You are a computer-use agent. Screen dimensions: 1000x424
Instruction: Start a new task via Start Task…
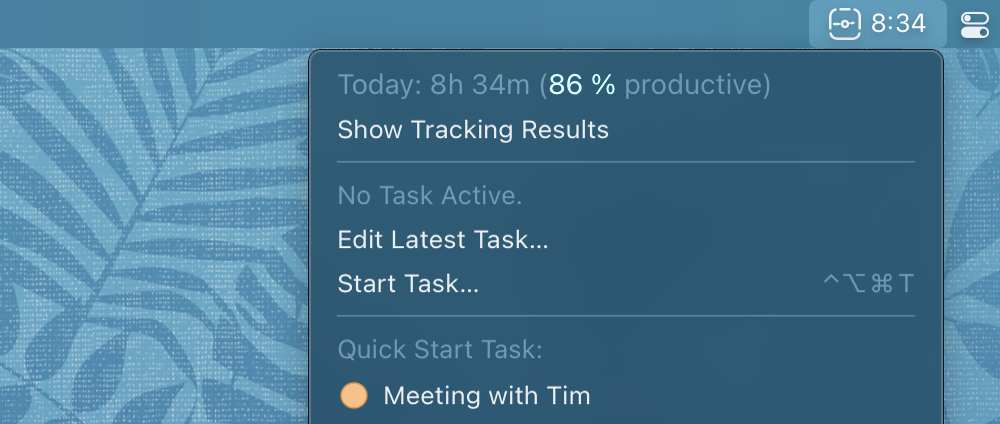408,284
